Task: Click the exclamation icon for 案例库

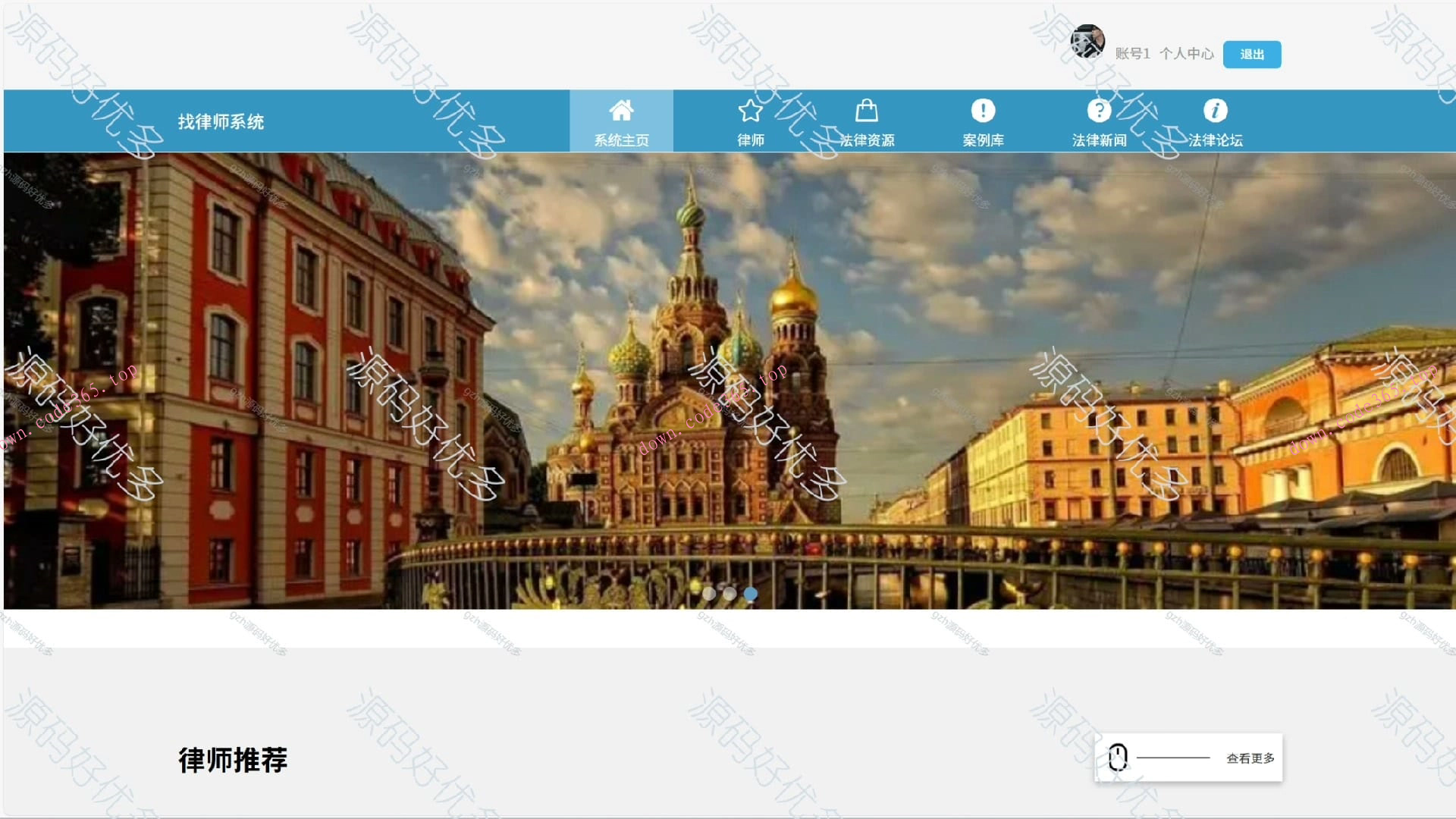Action: pyautogui.click(x=983, y=111)
